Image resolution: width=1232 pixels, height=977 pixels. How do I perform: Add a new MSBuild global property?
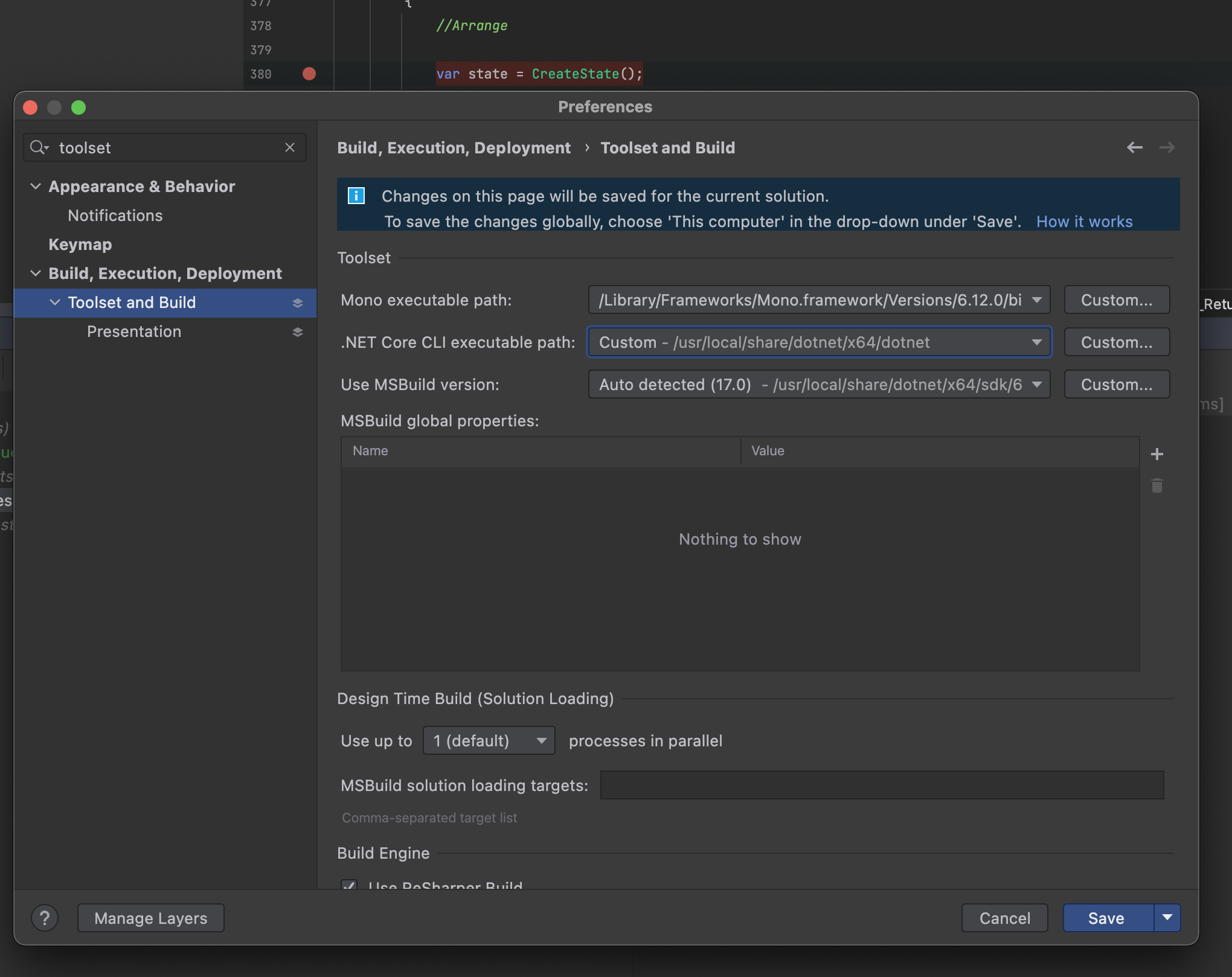1157,454
